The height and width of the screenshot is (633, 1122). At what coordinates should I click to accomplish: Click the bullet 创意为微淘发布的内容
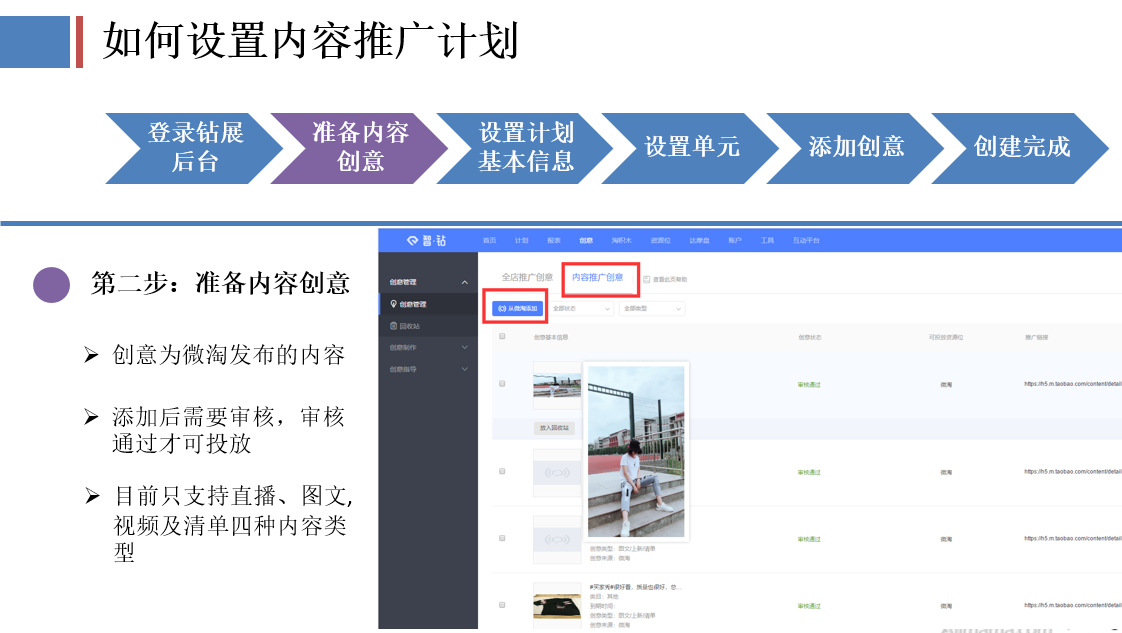pyautogui.click(x=228, y=355)
